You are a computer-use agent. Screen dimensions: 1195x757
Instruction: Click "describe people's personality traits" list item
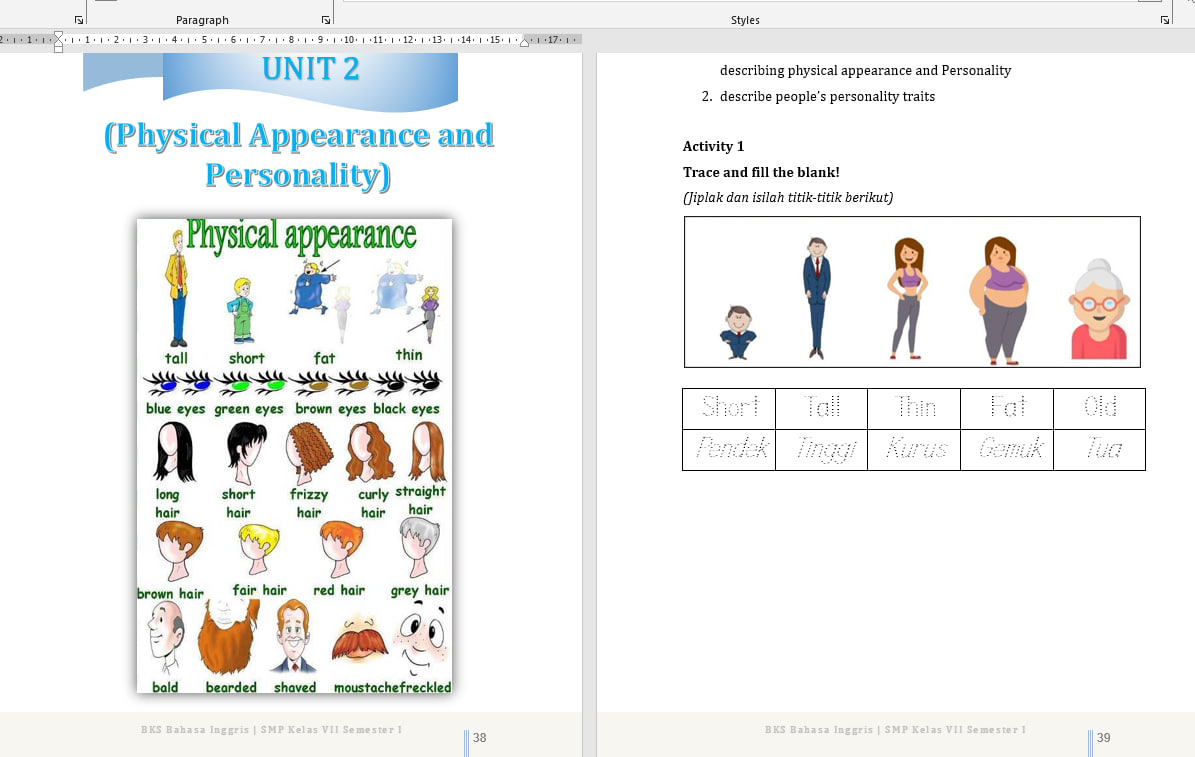[x=827, y=97]
